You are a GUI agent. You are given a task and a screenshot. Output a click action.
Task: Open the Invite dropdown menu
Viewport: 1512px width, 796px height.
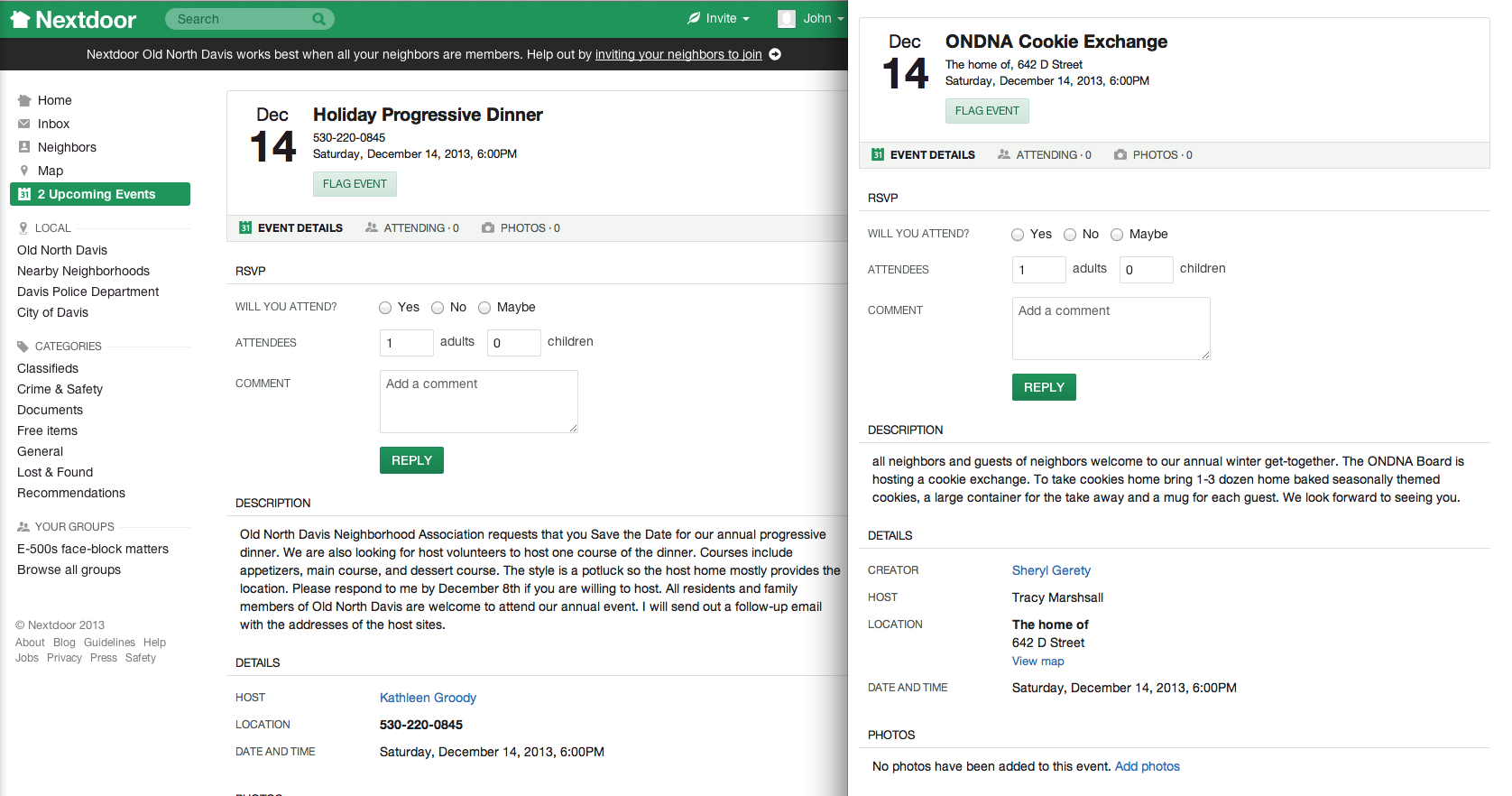(x=719, y=18)
